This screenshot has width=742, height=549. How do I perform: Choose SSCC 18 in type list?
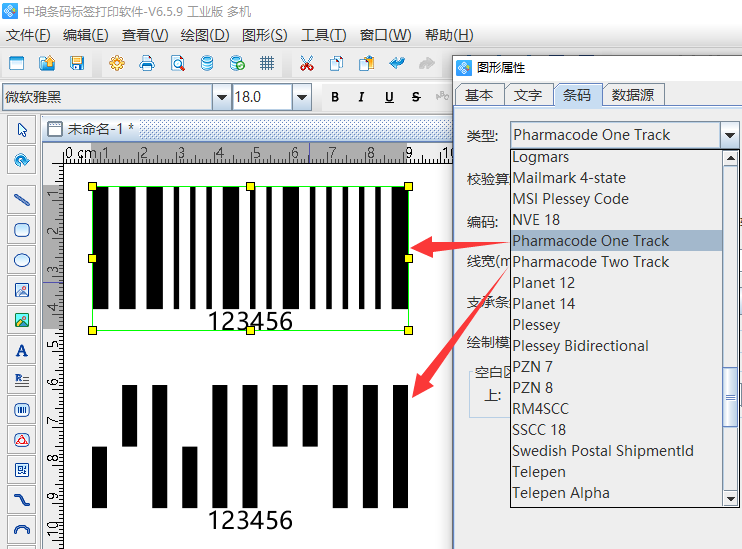(x=617, y=429)
